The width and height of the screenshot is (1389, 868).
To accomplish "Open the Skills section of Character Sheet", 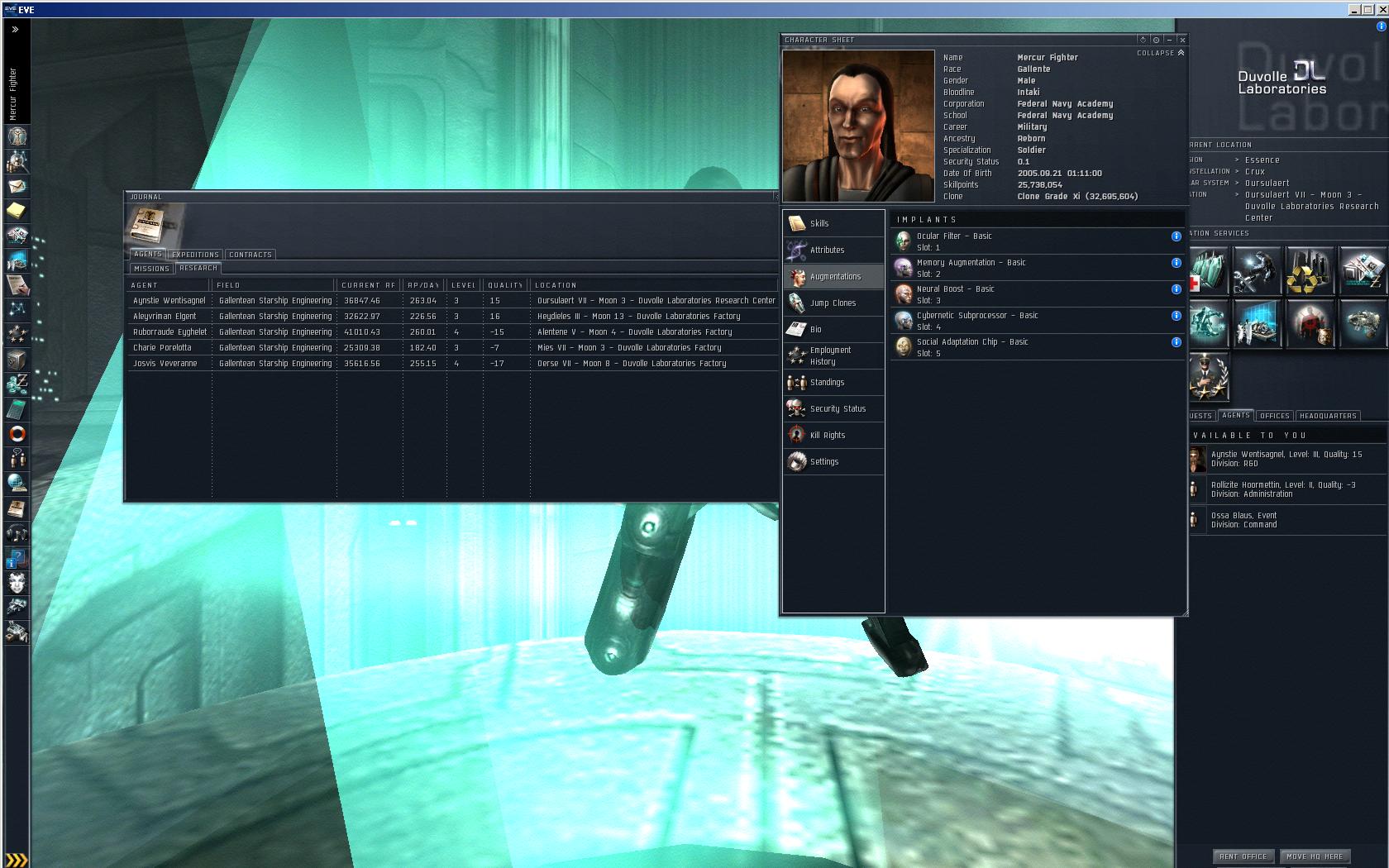I will [x=833, y=223].
